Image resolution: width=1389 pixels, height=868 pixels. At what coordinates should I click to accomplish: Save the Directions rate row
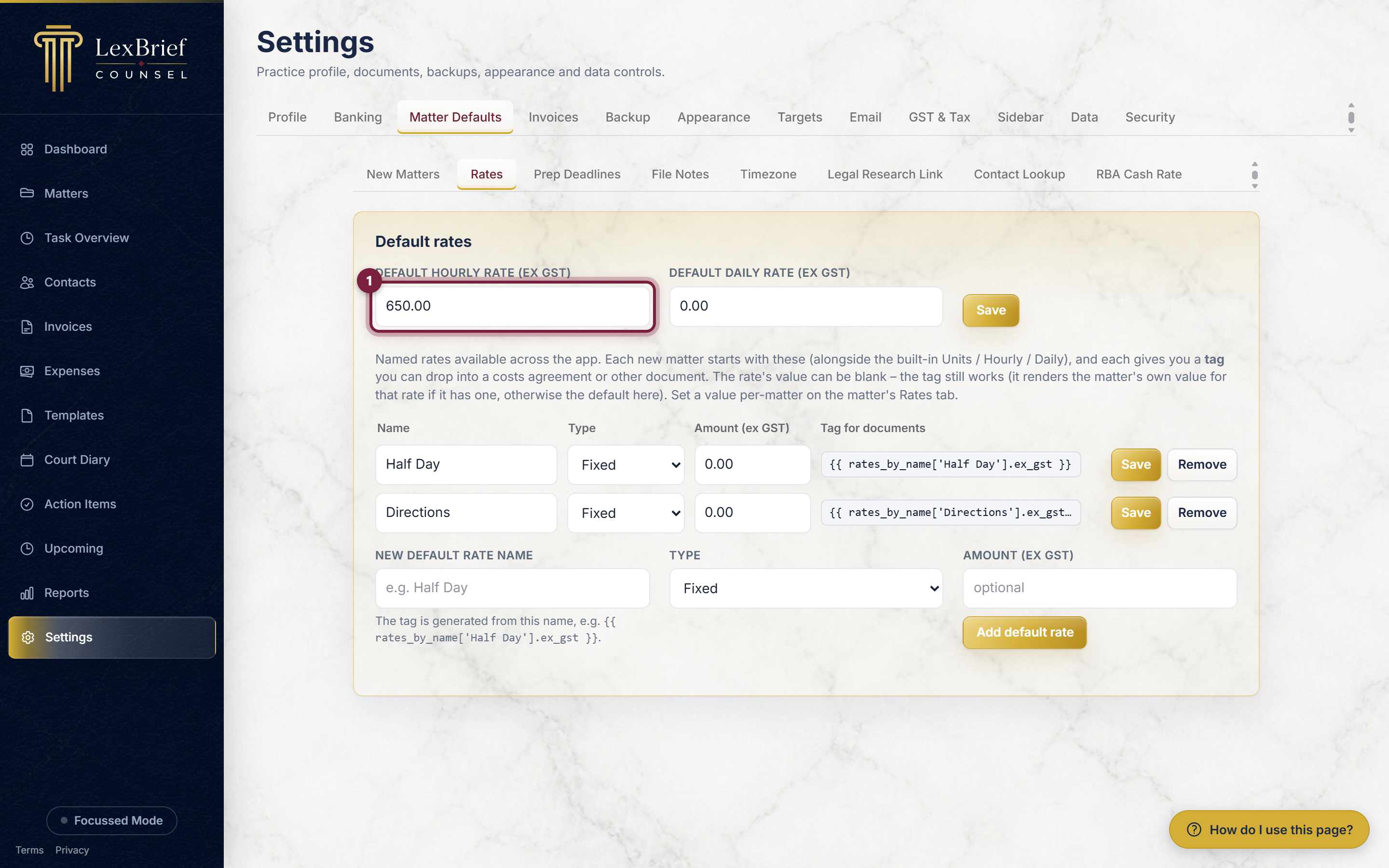pos(1135,513)
